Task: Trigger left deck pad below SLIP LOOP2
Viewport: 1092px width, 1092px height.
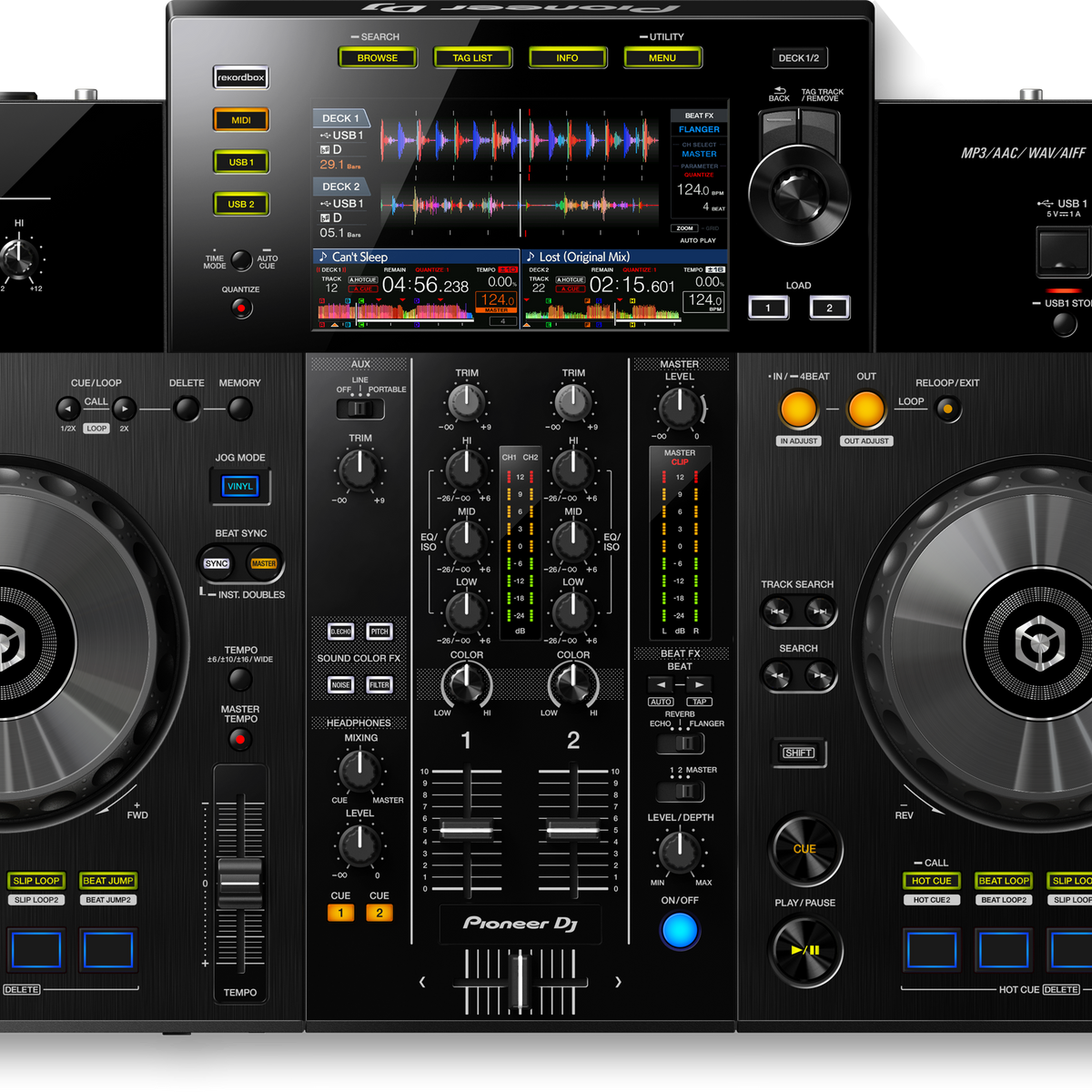Action: (x=36, y=950)
